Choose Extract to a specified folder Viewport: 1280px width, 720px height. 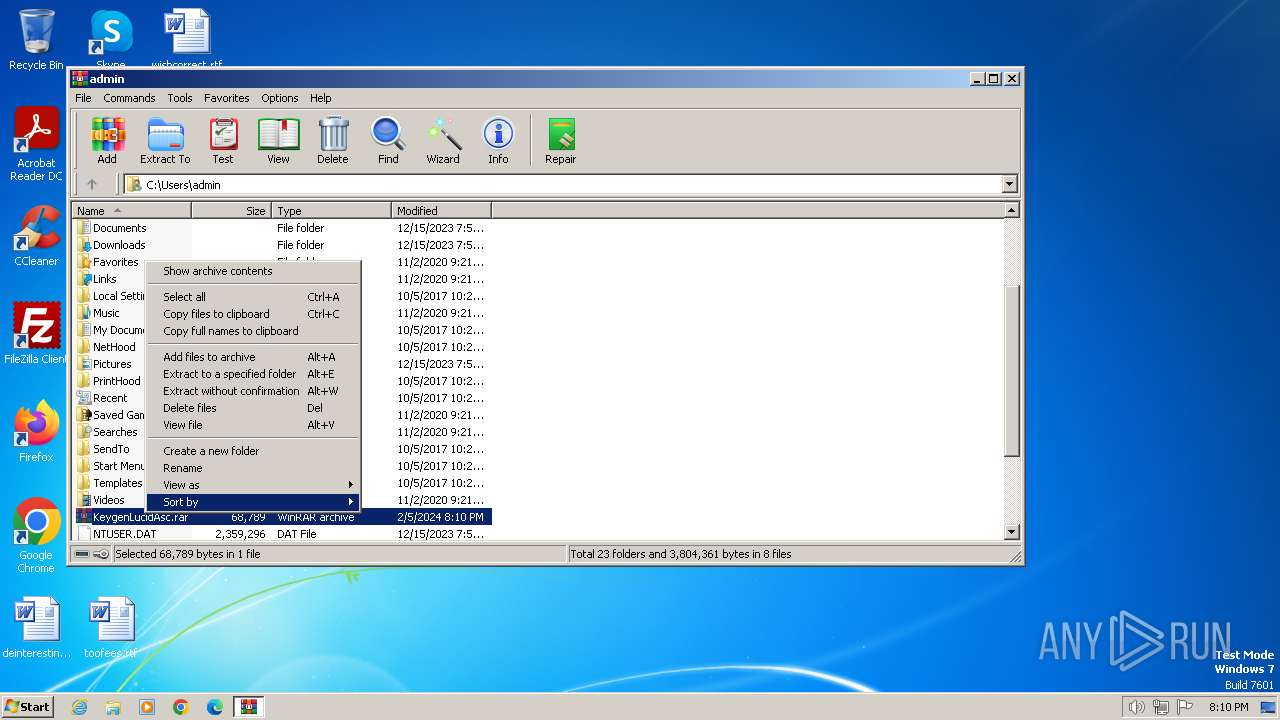(230, 374)
